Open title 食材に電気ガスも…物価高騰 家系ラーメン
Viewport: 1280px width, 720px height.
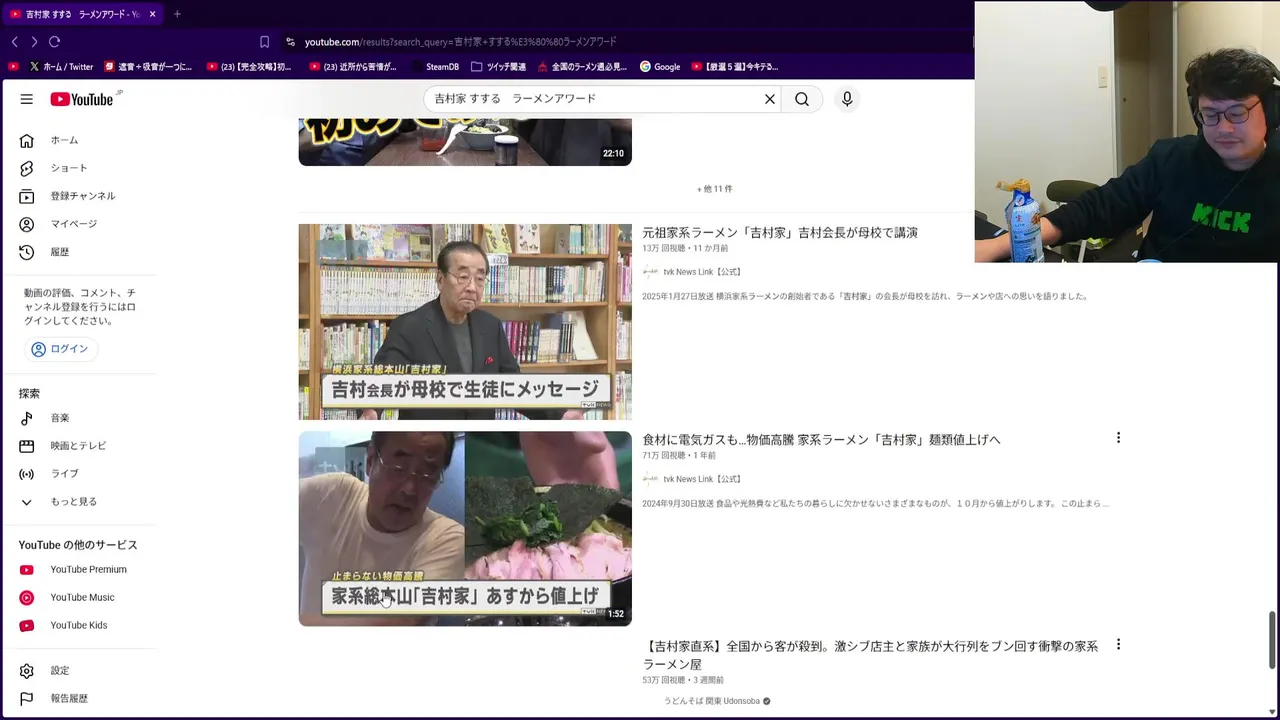[821, 440]
